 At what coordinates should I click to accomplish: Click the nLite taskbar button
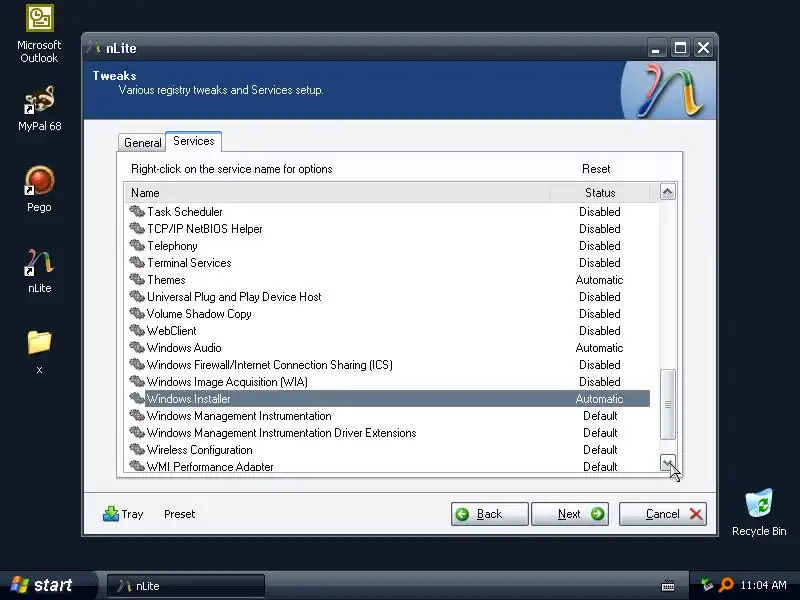point(186,586)
